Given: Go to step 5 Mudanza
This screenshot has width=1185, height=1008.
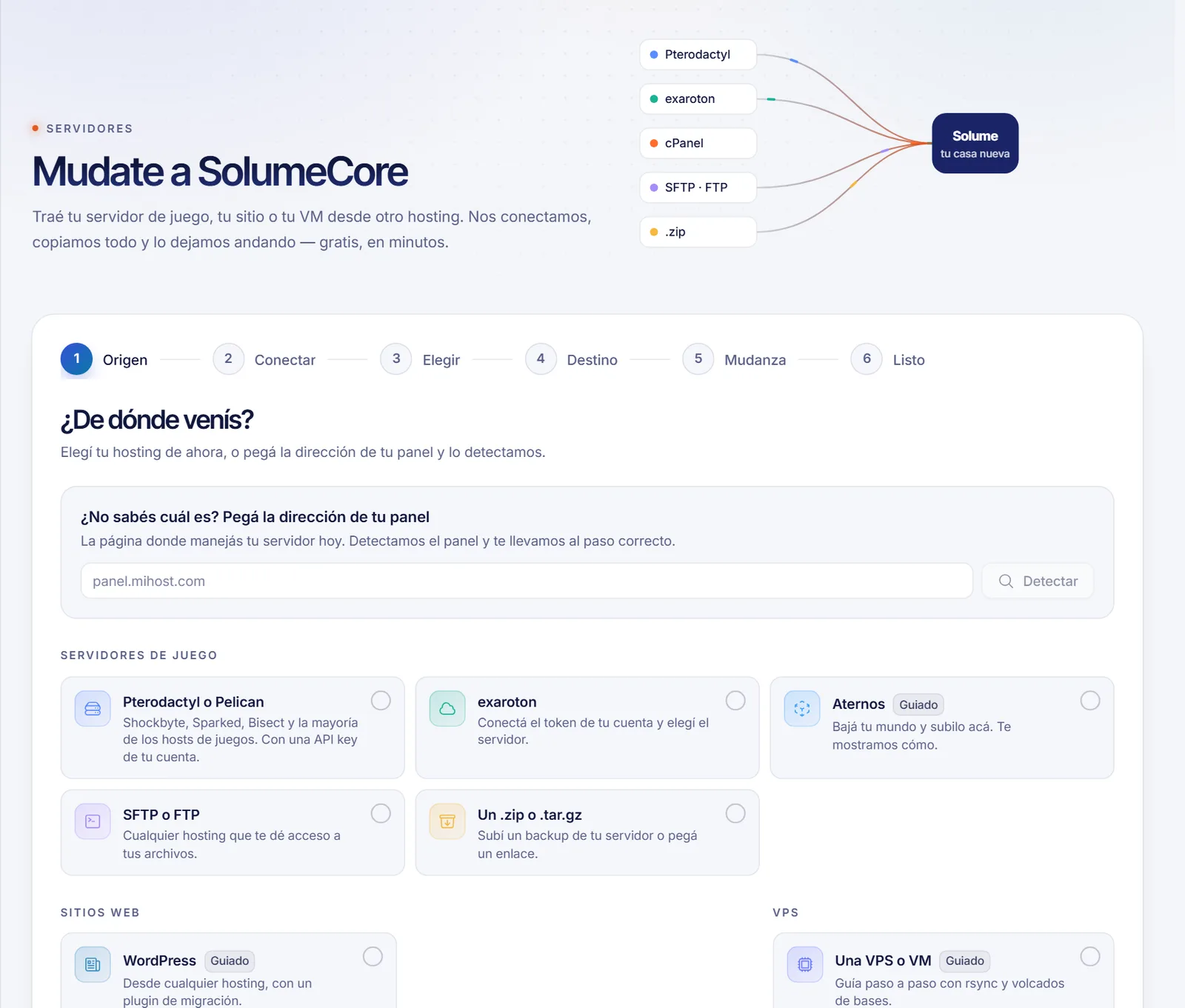Looking at the screenshot, I should [734, 359].
